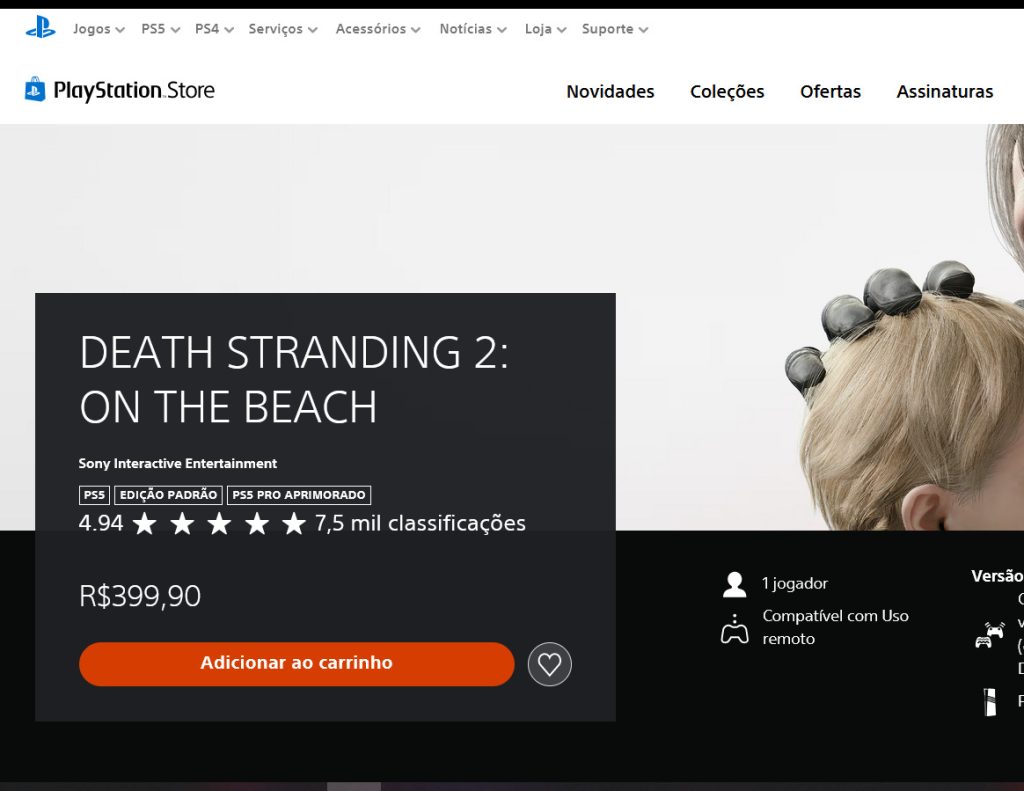Click the PlayStation Store wordmark link
Screen dimensions: 1024x791
[x=134, y=90]
